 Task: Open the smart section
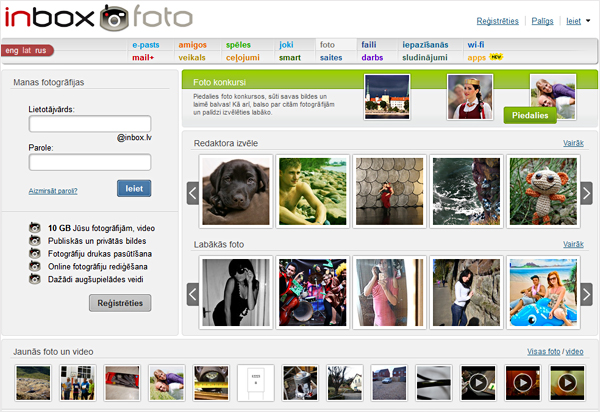click(290, 57)
